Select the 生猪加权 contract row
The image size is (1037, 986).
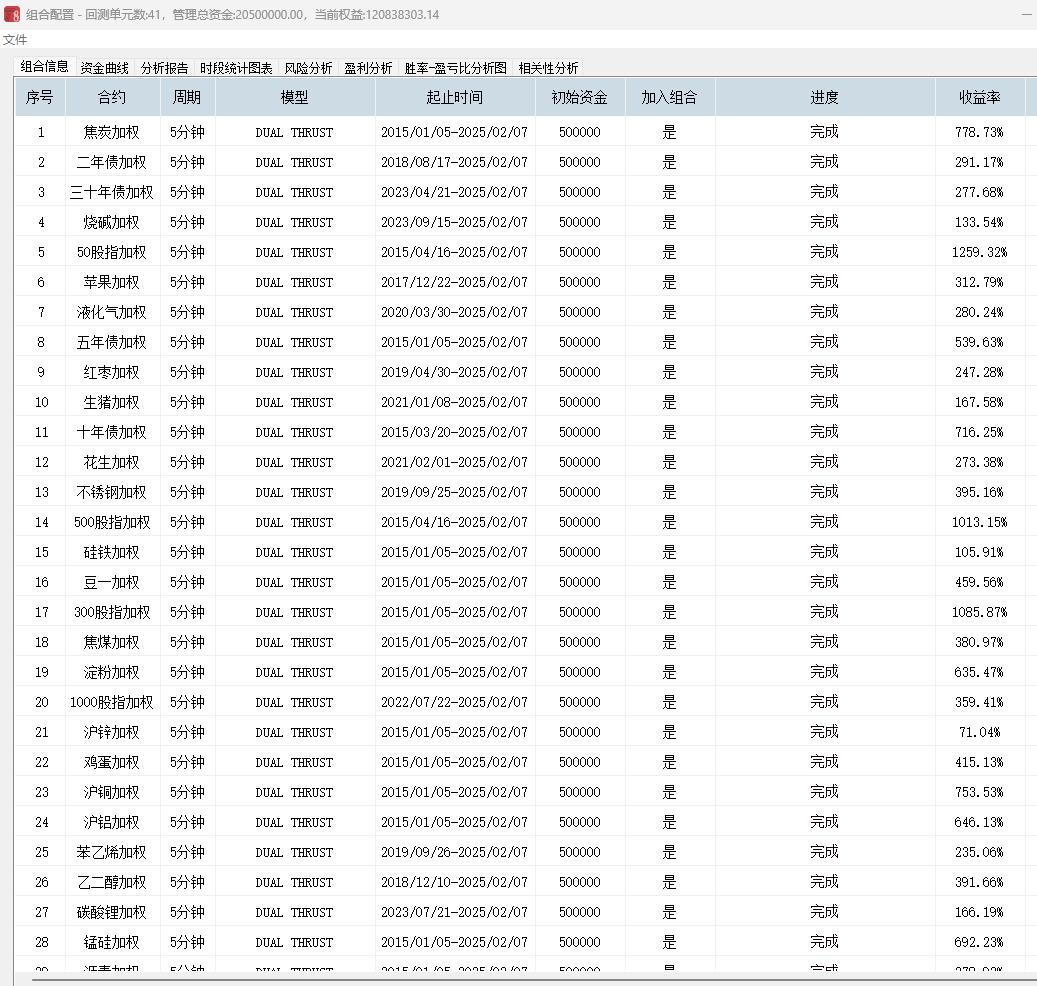click(x=111, y=402)
